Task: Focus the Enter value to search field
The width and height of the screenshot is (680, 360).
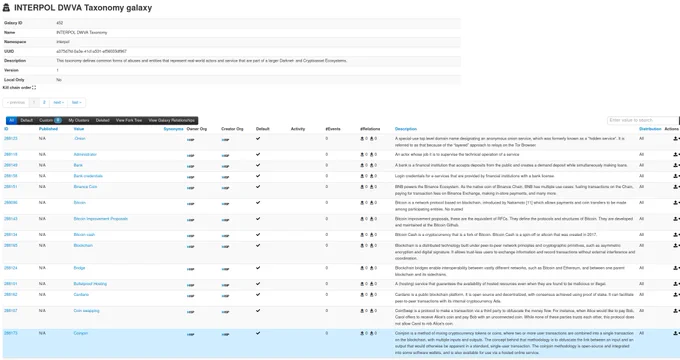Action: coord(642,120)
